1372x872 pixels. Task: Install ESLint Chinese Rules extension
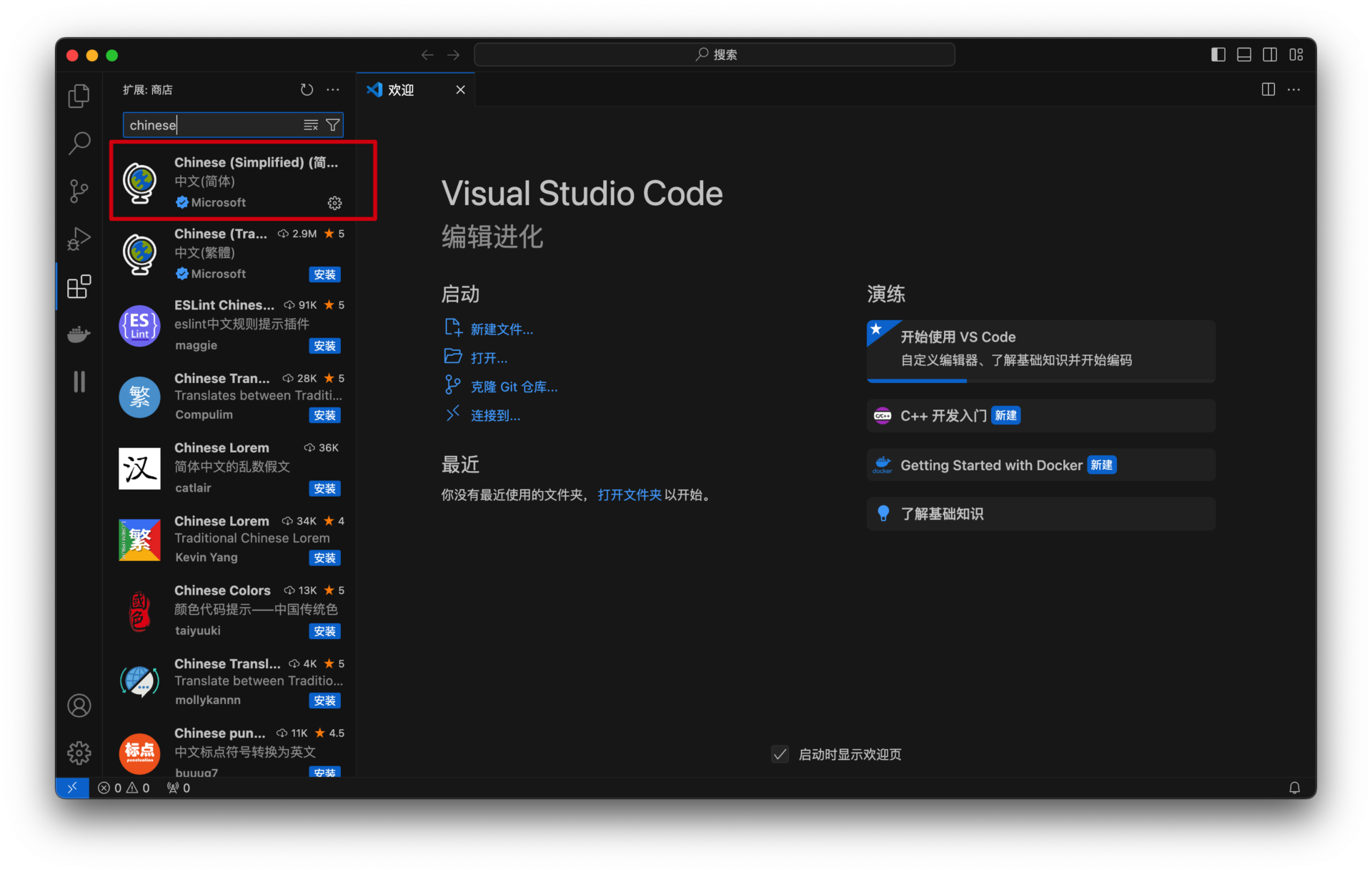[324, 346]
